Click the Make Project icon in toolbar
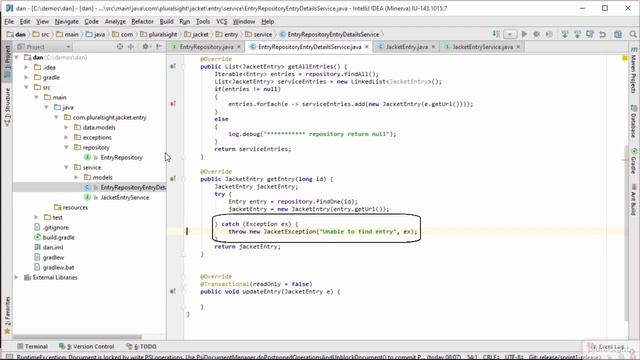Viewport: 640px width, 360px height. tap(496, 34)
